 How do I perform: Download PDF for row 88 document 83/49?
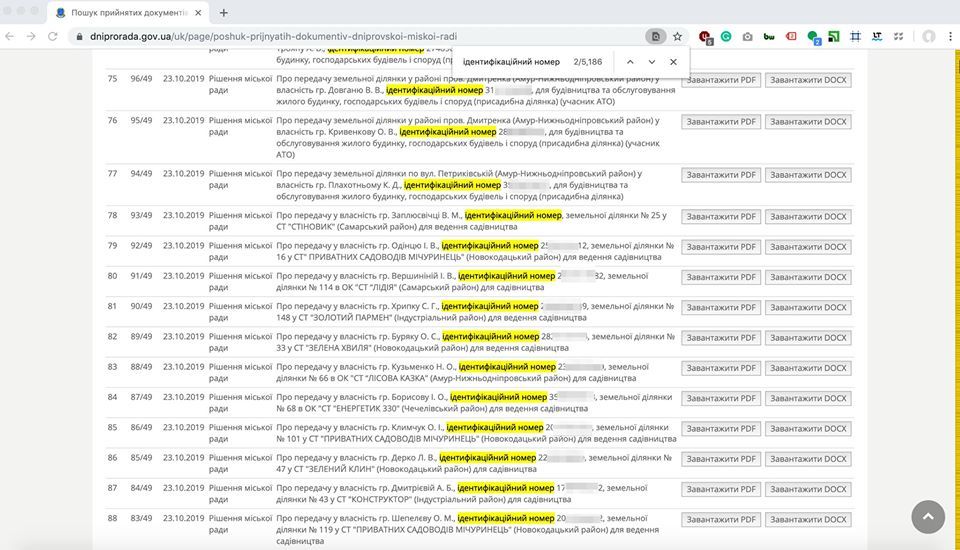tap(720, 519)
